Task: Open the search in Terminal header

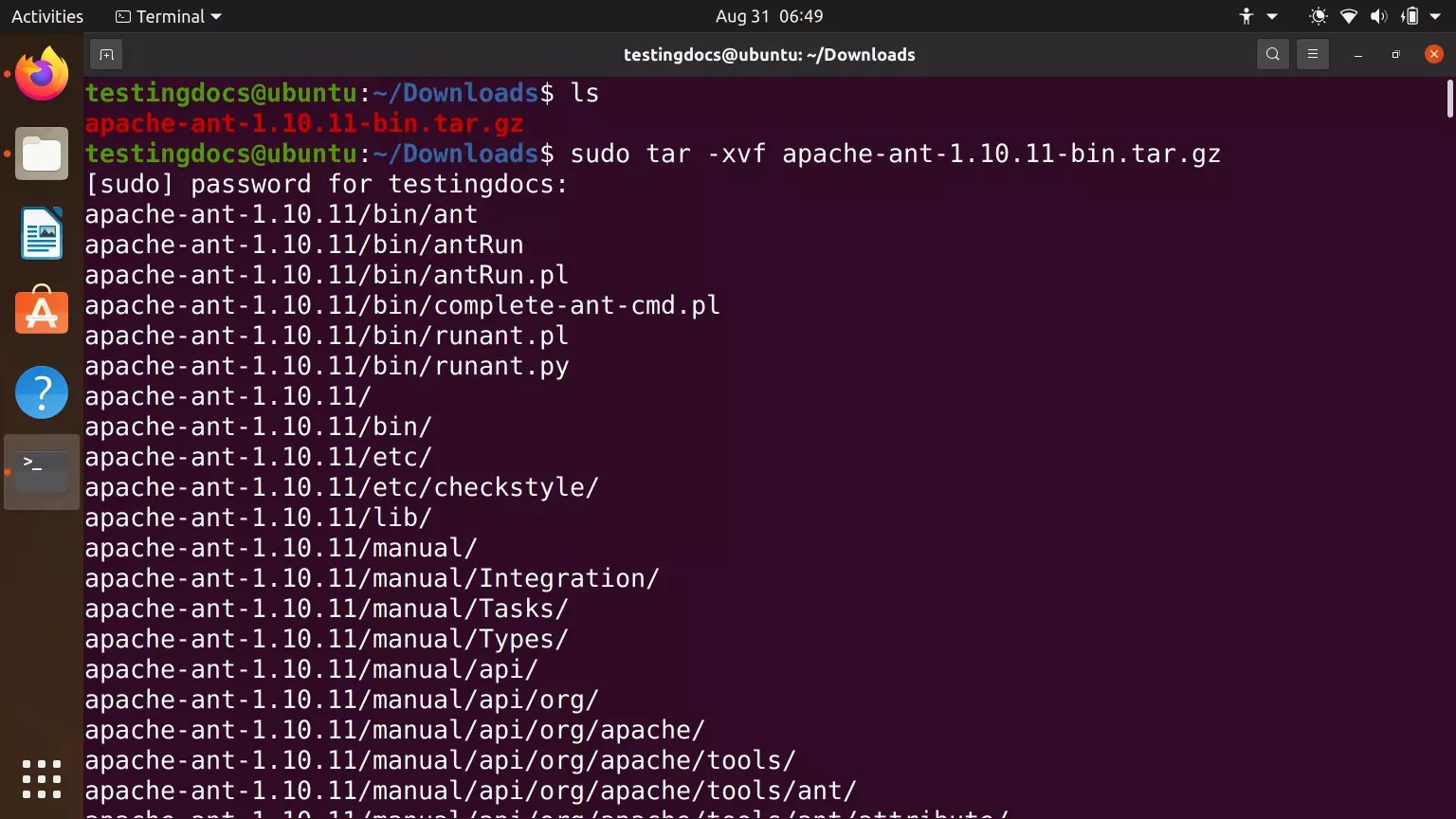Action: pos(1272,54)
